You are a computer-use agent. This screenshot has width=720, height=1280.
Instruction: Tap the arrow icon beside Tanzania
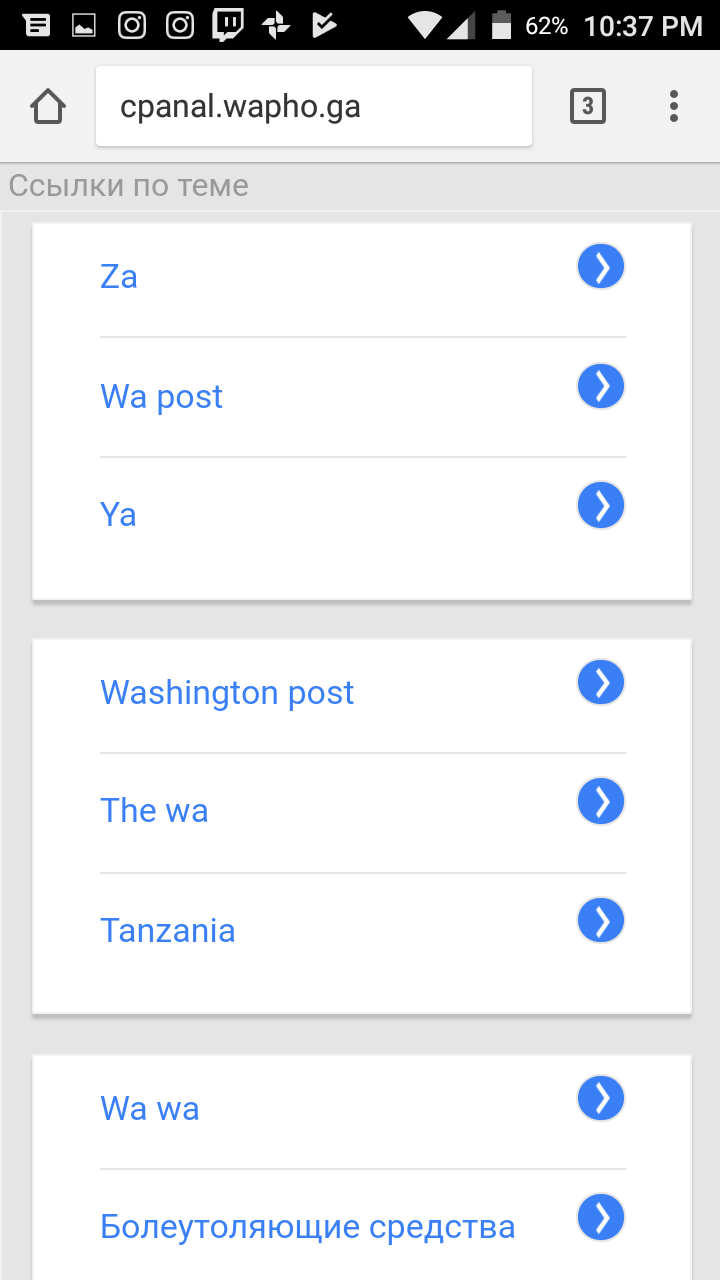[x=601, y=921]
